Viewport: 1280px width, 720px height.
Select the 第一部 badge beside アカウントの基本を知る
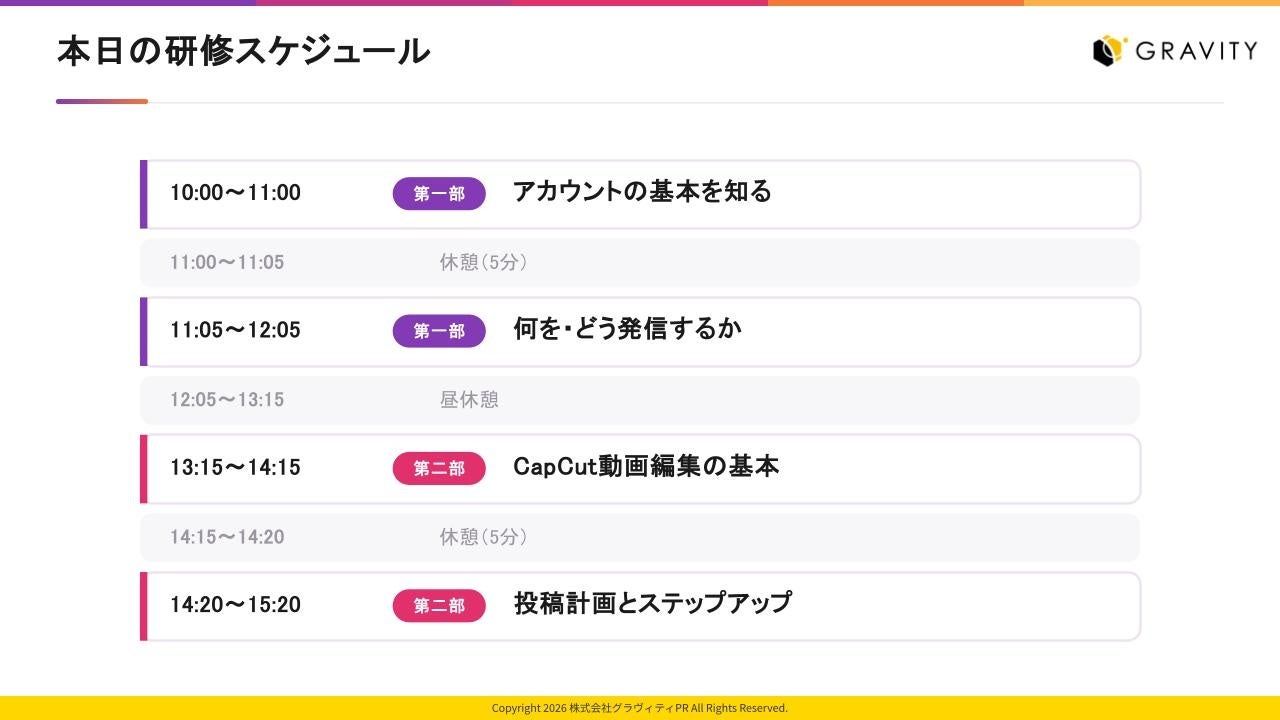(x=439, y=194)
